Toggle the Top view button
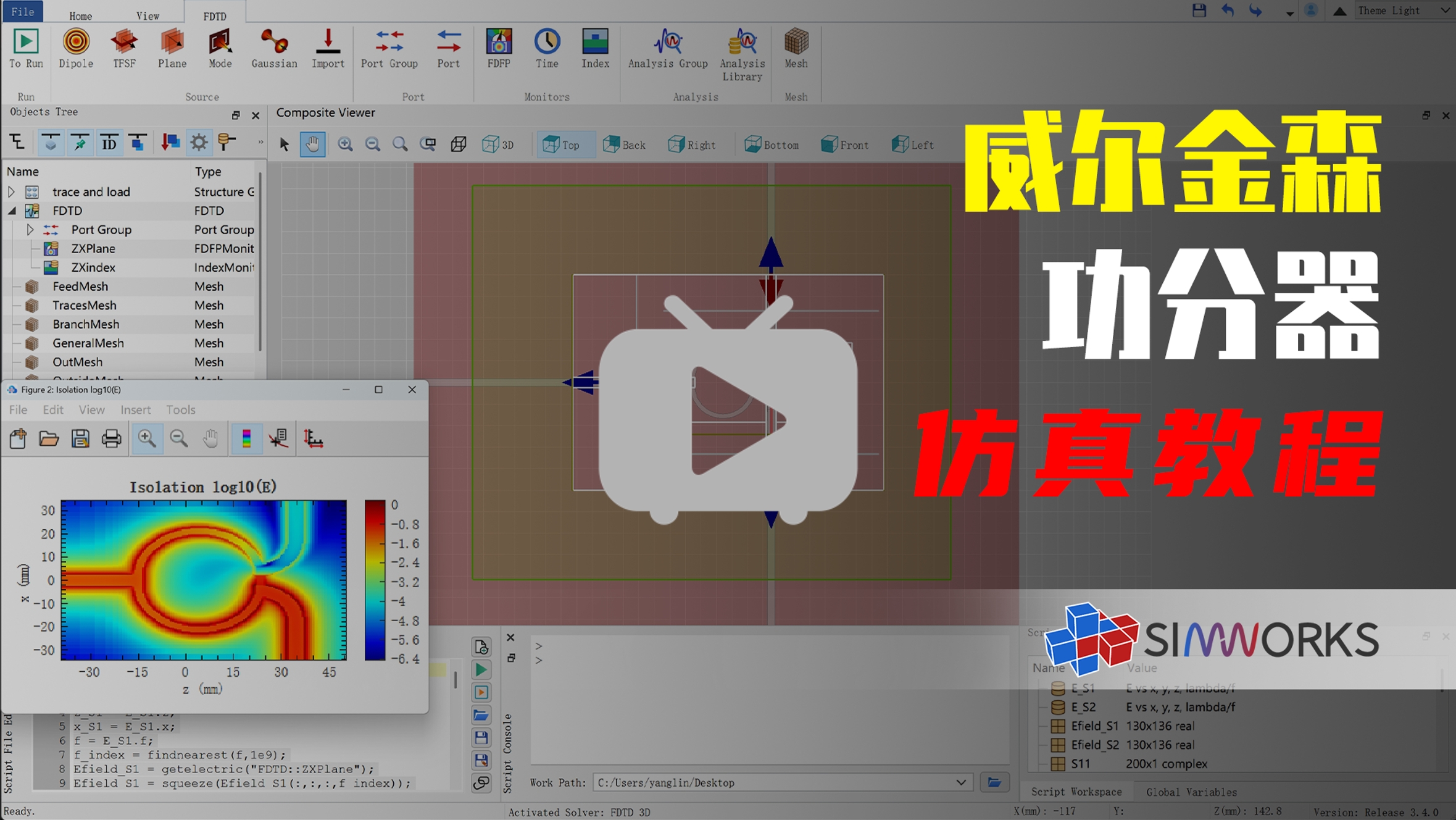 [x=562, y=144]
